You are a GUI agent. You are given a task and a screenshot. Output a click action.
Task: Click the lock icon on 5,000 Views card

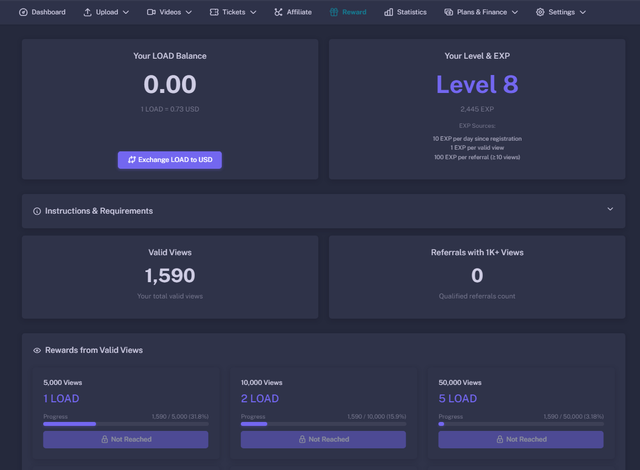click(x=104, y=439)
